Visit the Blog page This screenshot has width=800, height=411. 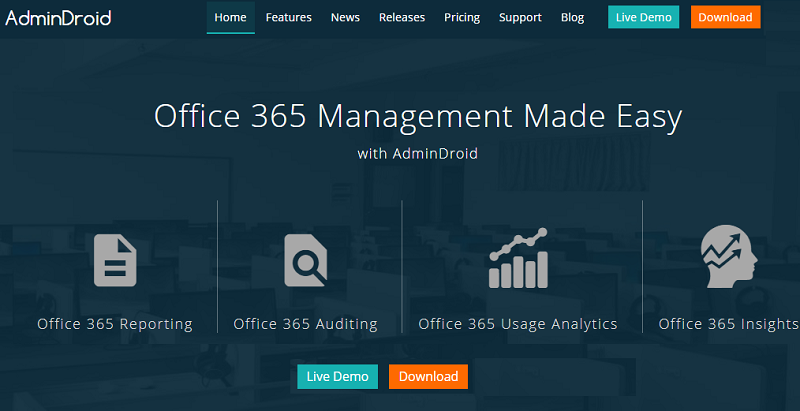(x=572, y=17)
